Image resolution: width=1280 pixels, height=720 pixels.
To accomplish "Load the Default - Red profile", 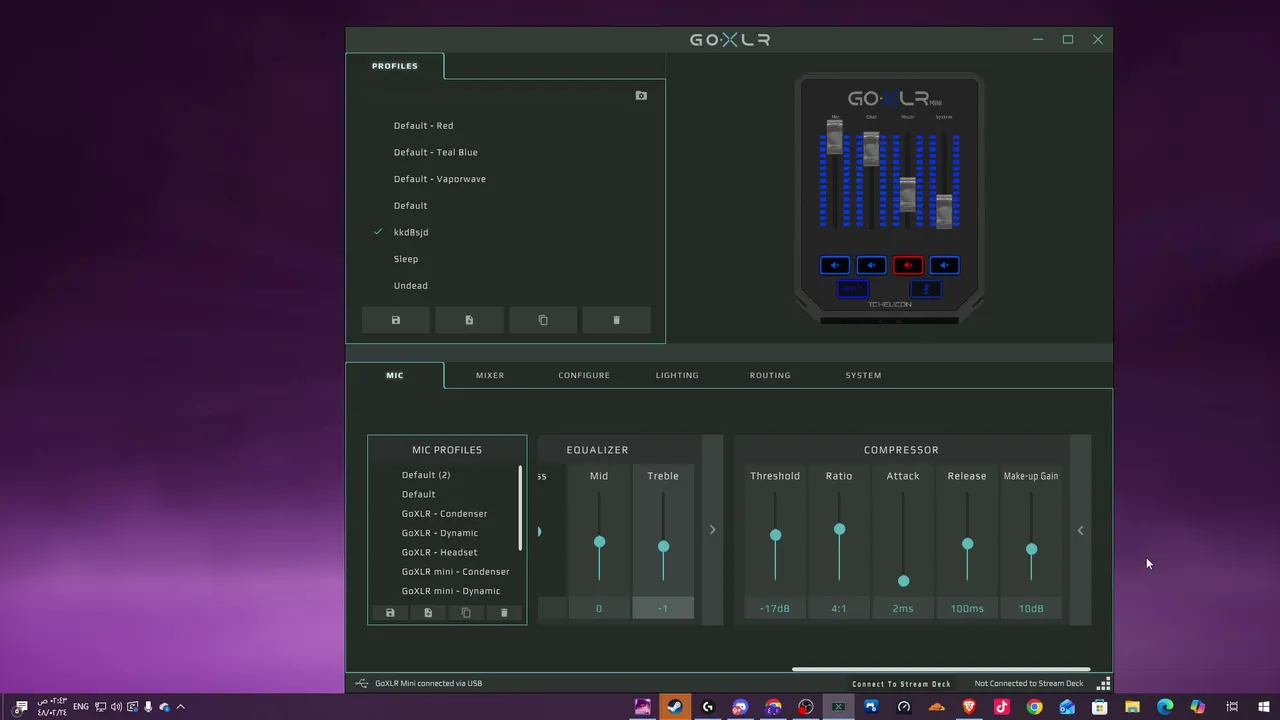I will point(423,126).
